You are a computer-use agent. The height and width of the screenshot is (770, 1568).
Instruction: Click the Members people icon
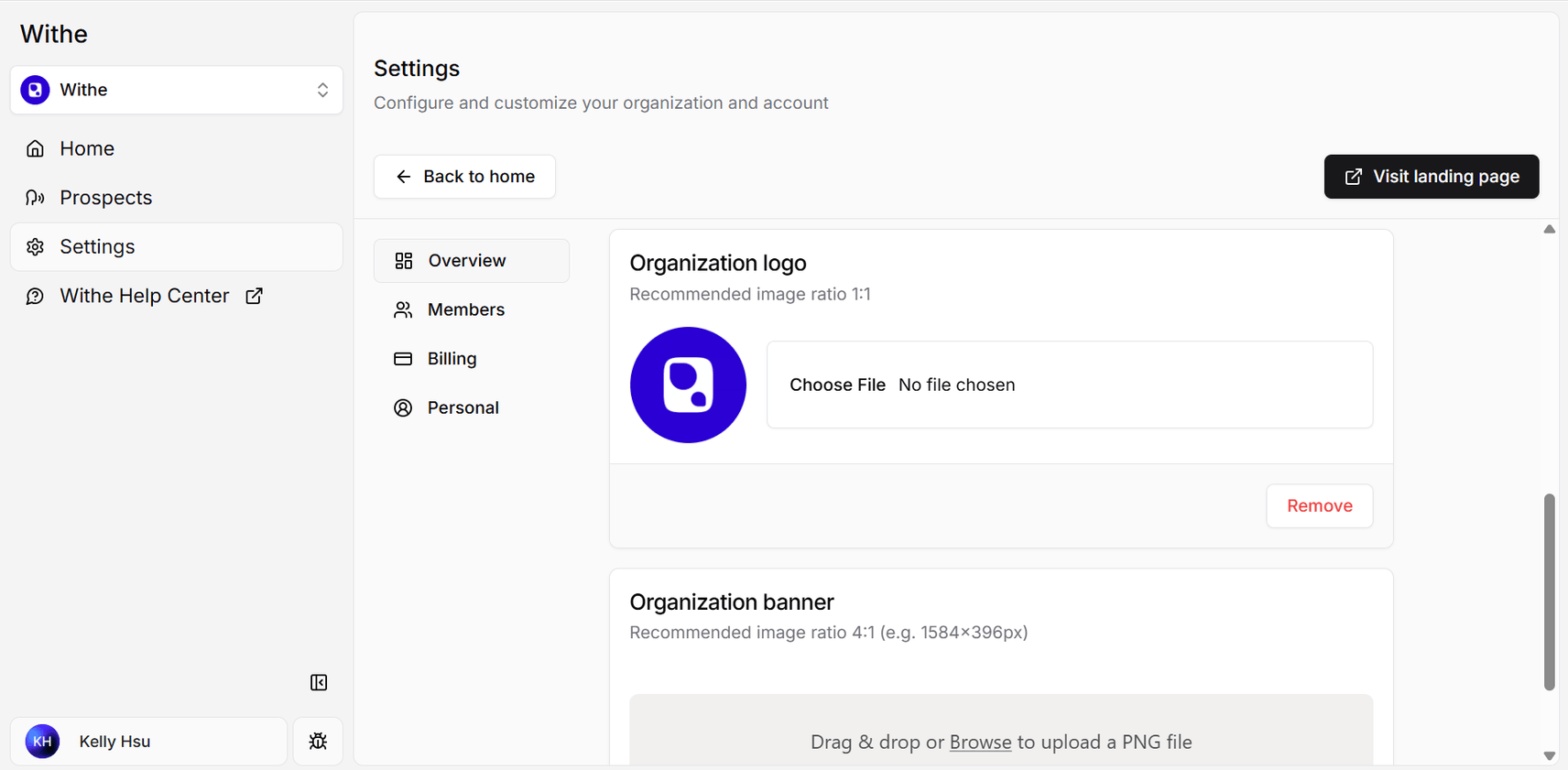(x=403, y=309)
